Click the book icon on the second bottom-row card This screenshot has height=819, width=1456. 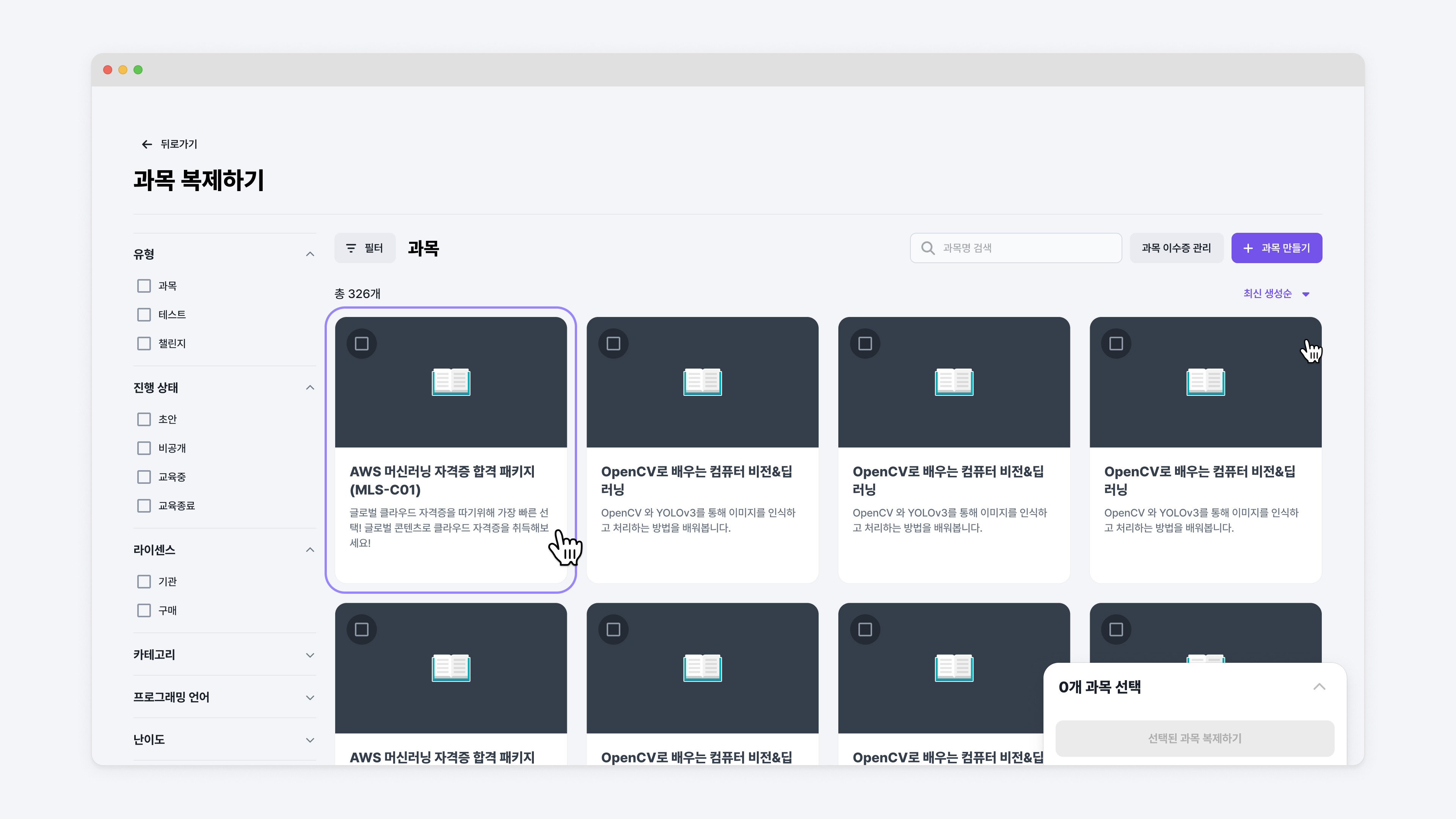[x=703, y=668]
